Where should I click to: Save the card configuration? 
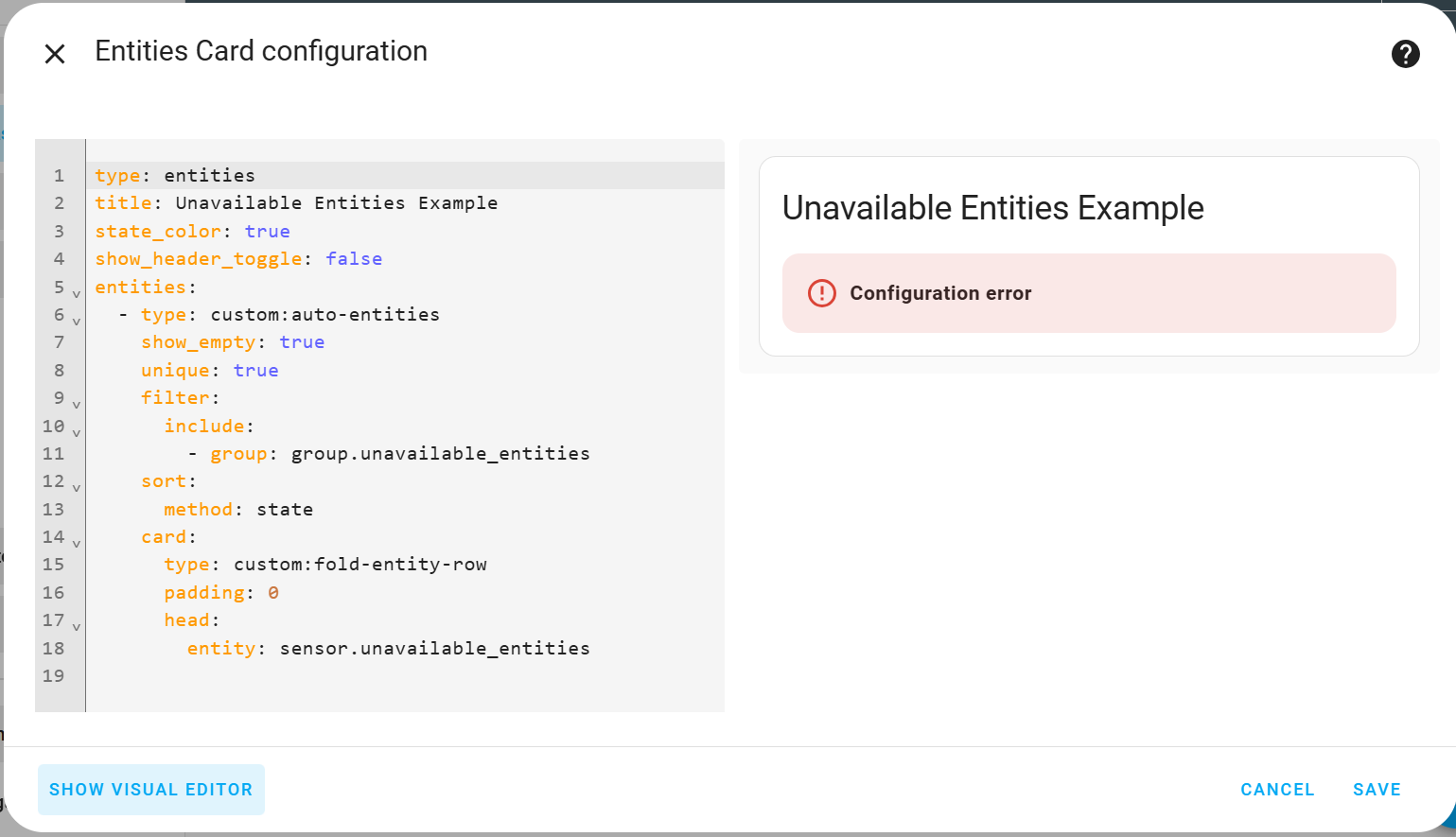tap(1377, 789)
